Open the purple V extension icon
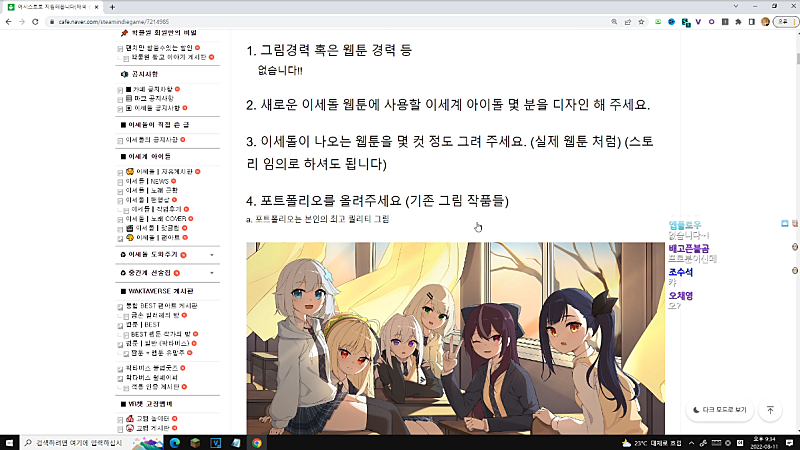 [698, 22]
